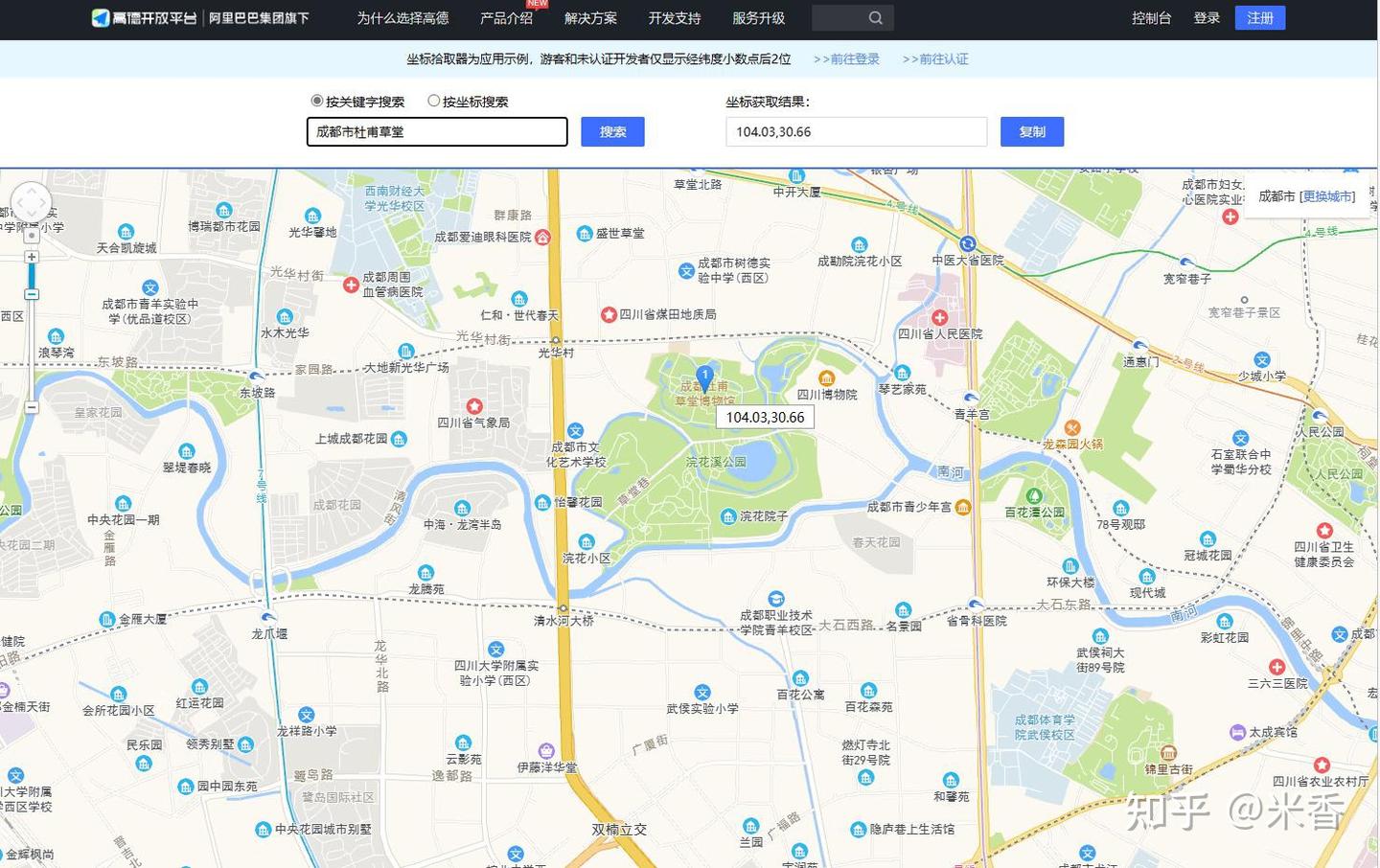Select the 按坐标搜索 radio button
Image resolution: width=1380 pixels, height=868 pixels.
[x=434, y=100]
